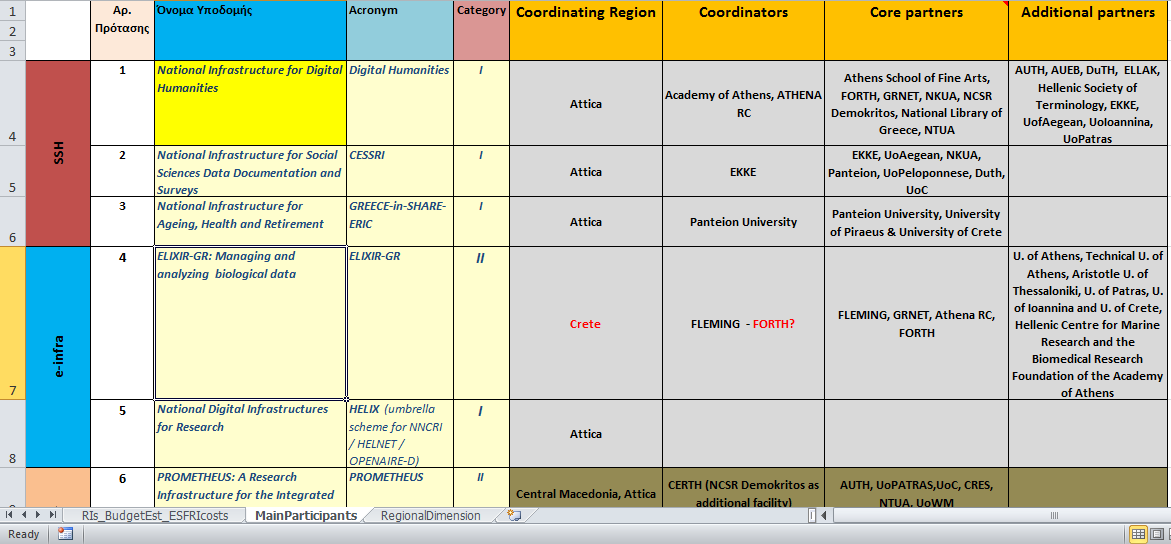Click the Αρ. Πρότασης header cell

pyautogui.click(x=122, y=31)
